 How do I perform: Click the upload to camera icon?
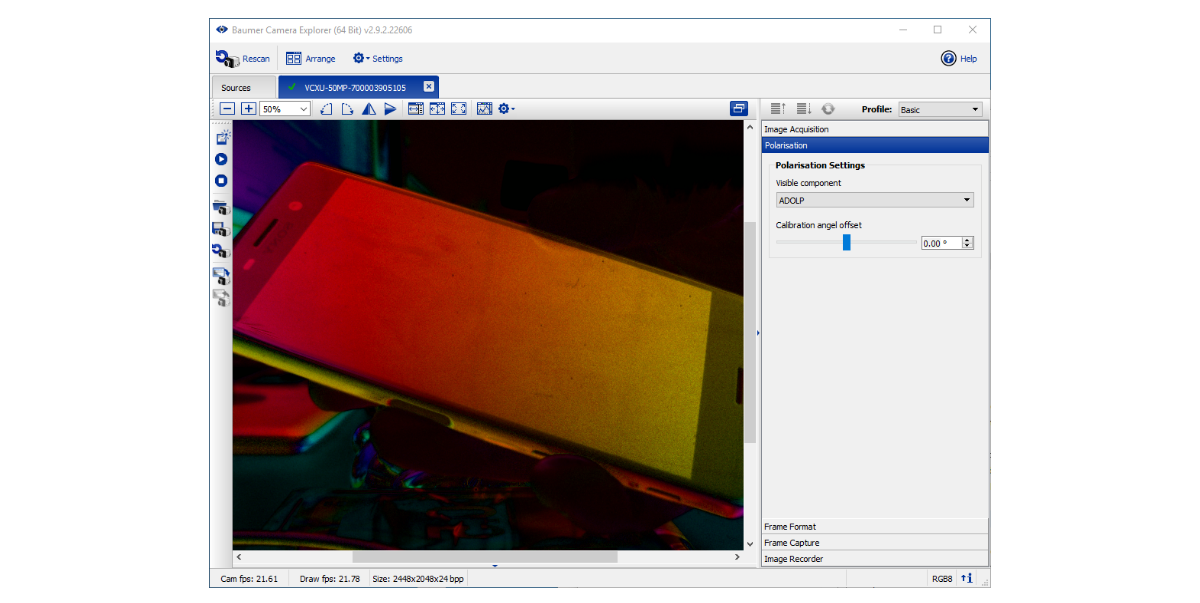pyautogui.click(x=221, y=276)
